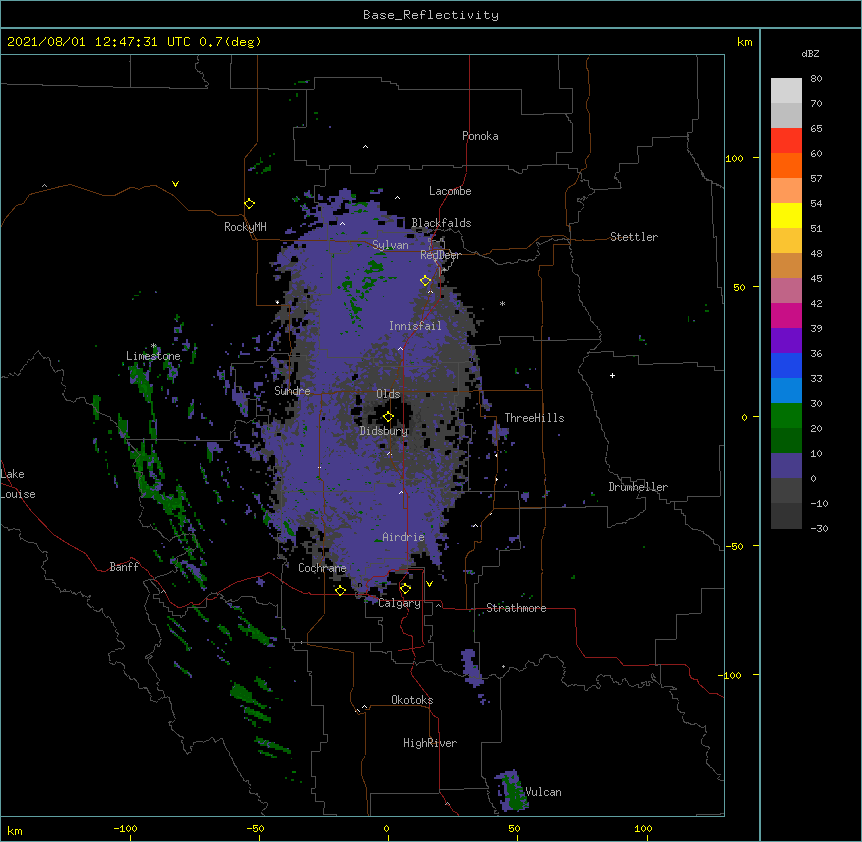Pick the bright green 30-20 dBZ legend swatch

pos(786,416)
